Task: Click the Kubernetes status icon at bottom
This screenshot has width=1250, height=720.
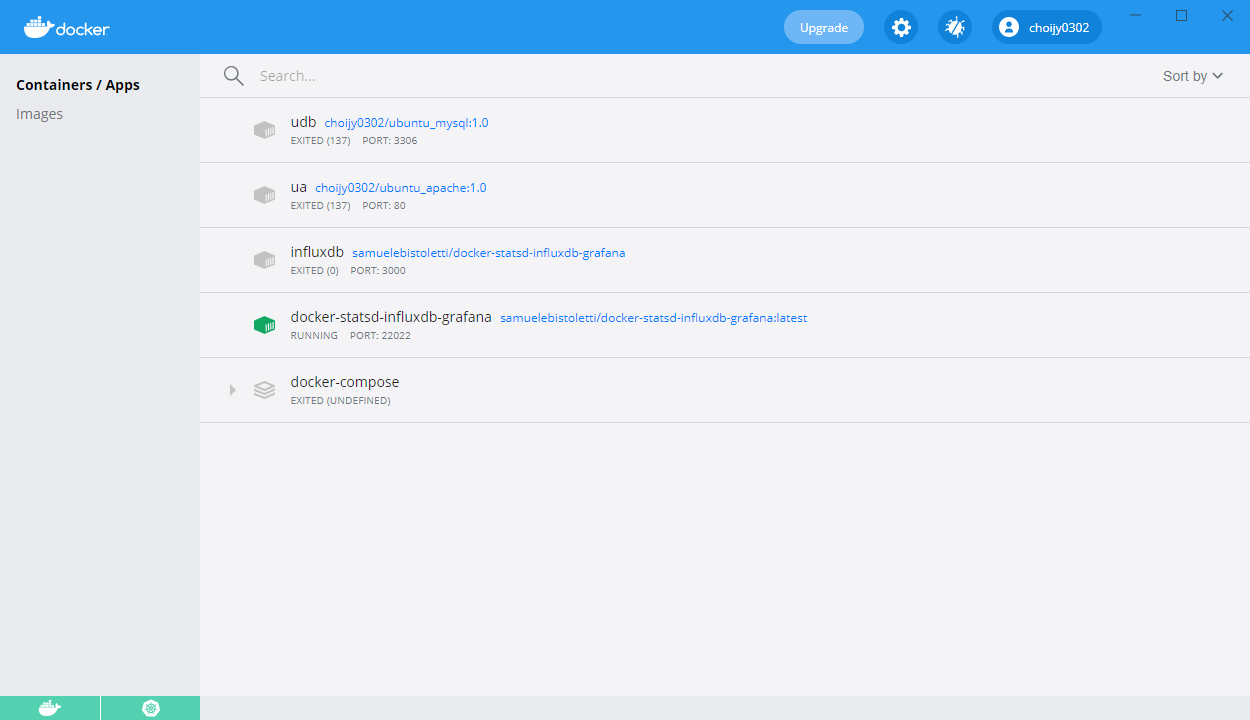Action: pyautogui.click(x=151, y=708)
